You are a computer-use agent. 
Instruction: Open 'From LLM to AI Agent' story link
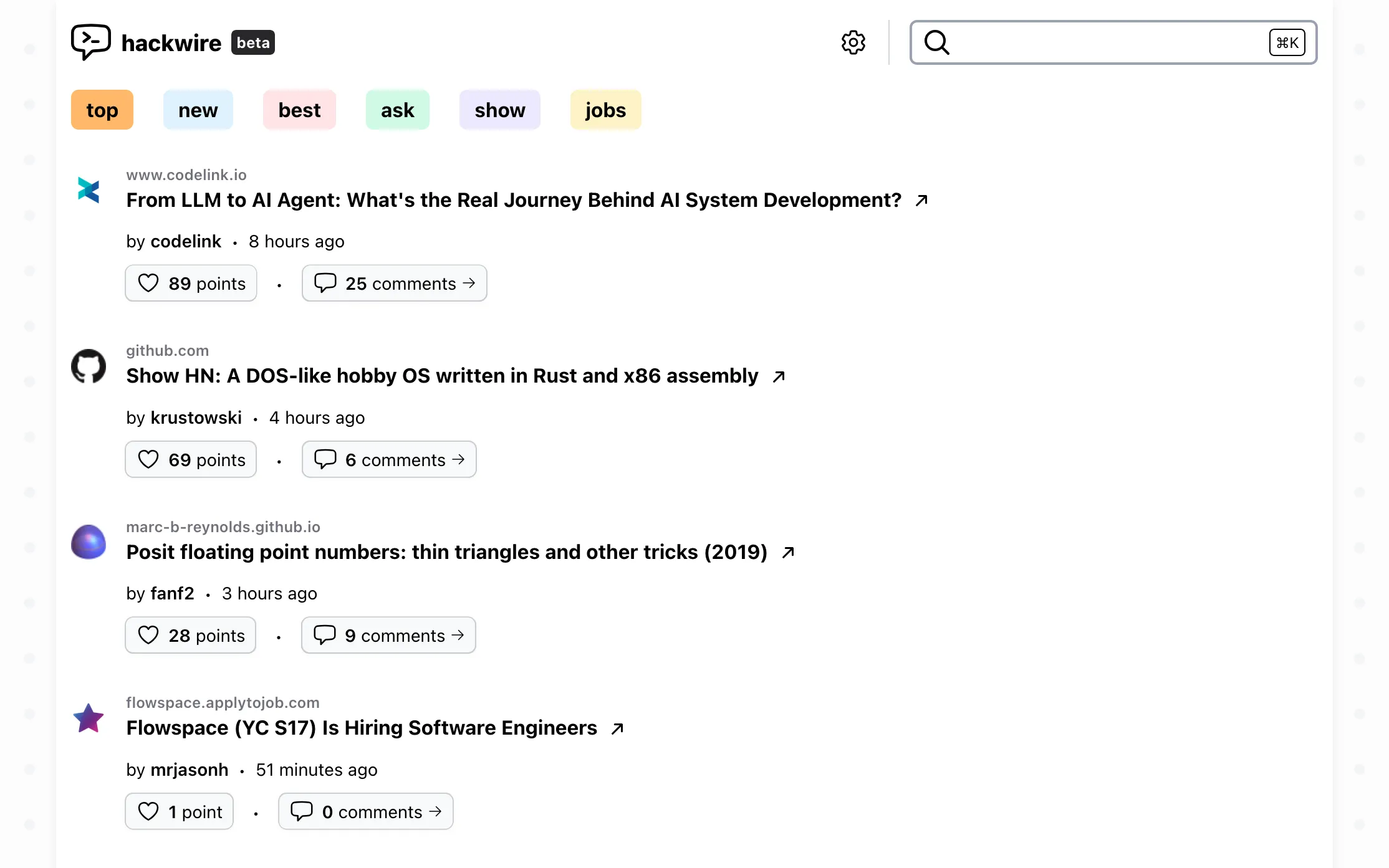pyautogui.click(x=514, y=200)
